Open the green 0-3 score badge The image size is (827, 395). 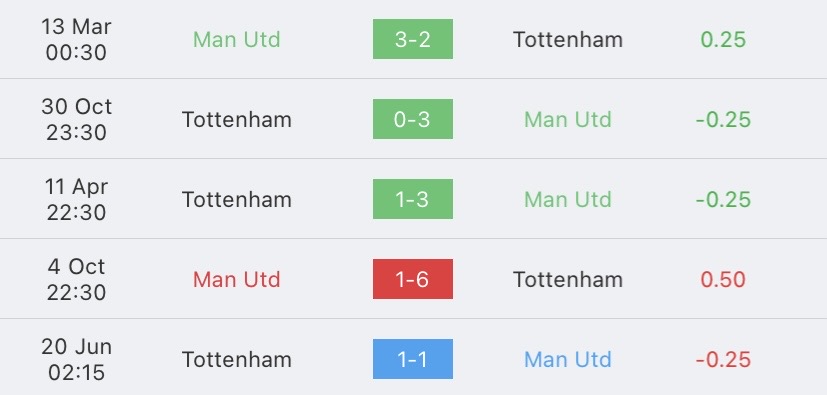point(412,119)
